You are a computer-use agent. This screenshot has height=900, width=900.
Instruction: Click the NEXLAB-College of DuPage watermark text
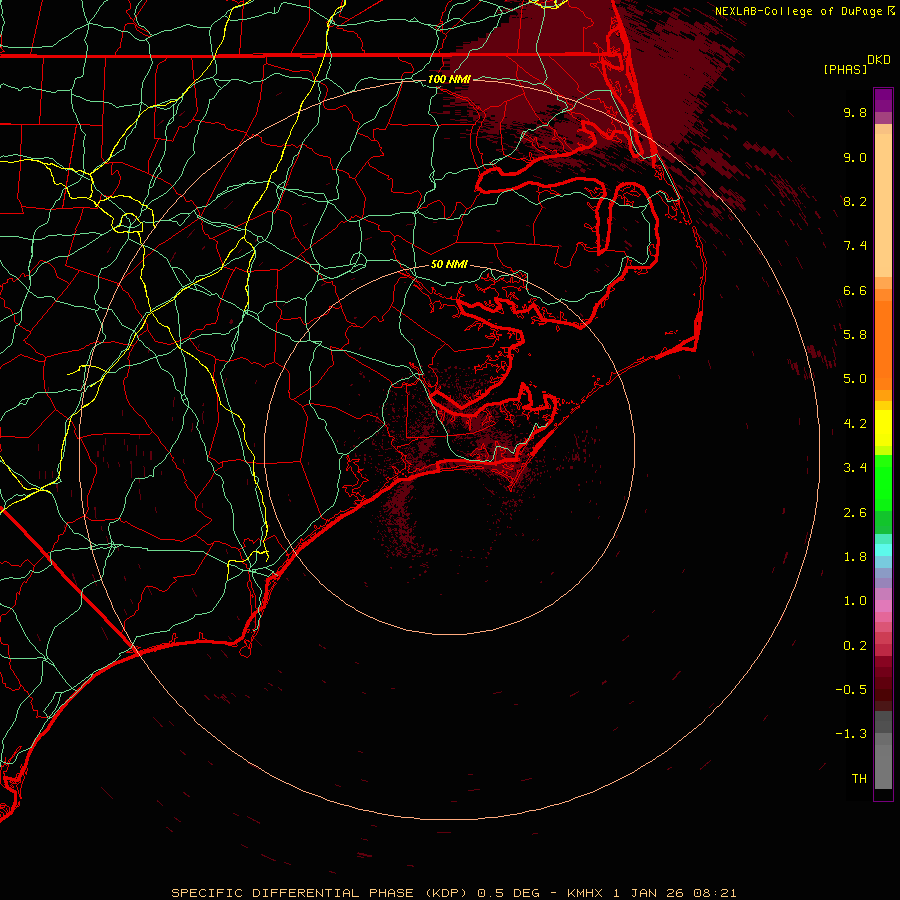tap(800, 11)
